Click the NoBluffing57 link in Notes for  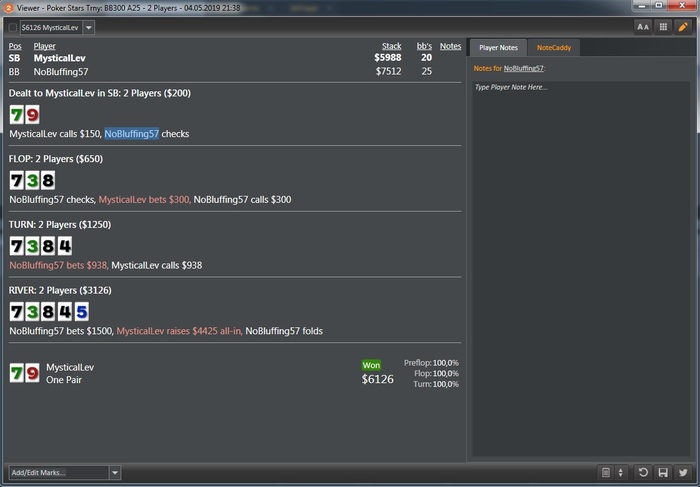(524, 68)
